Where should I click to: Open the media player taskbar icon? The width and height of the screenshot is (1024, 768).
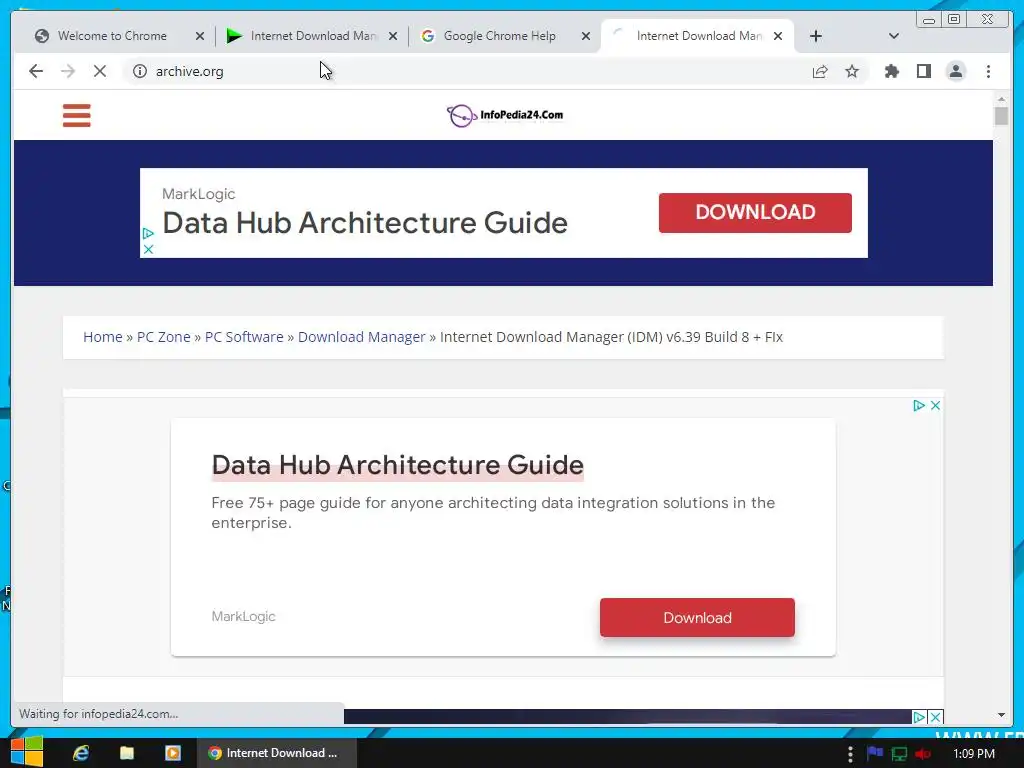tap(172, 753)
